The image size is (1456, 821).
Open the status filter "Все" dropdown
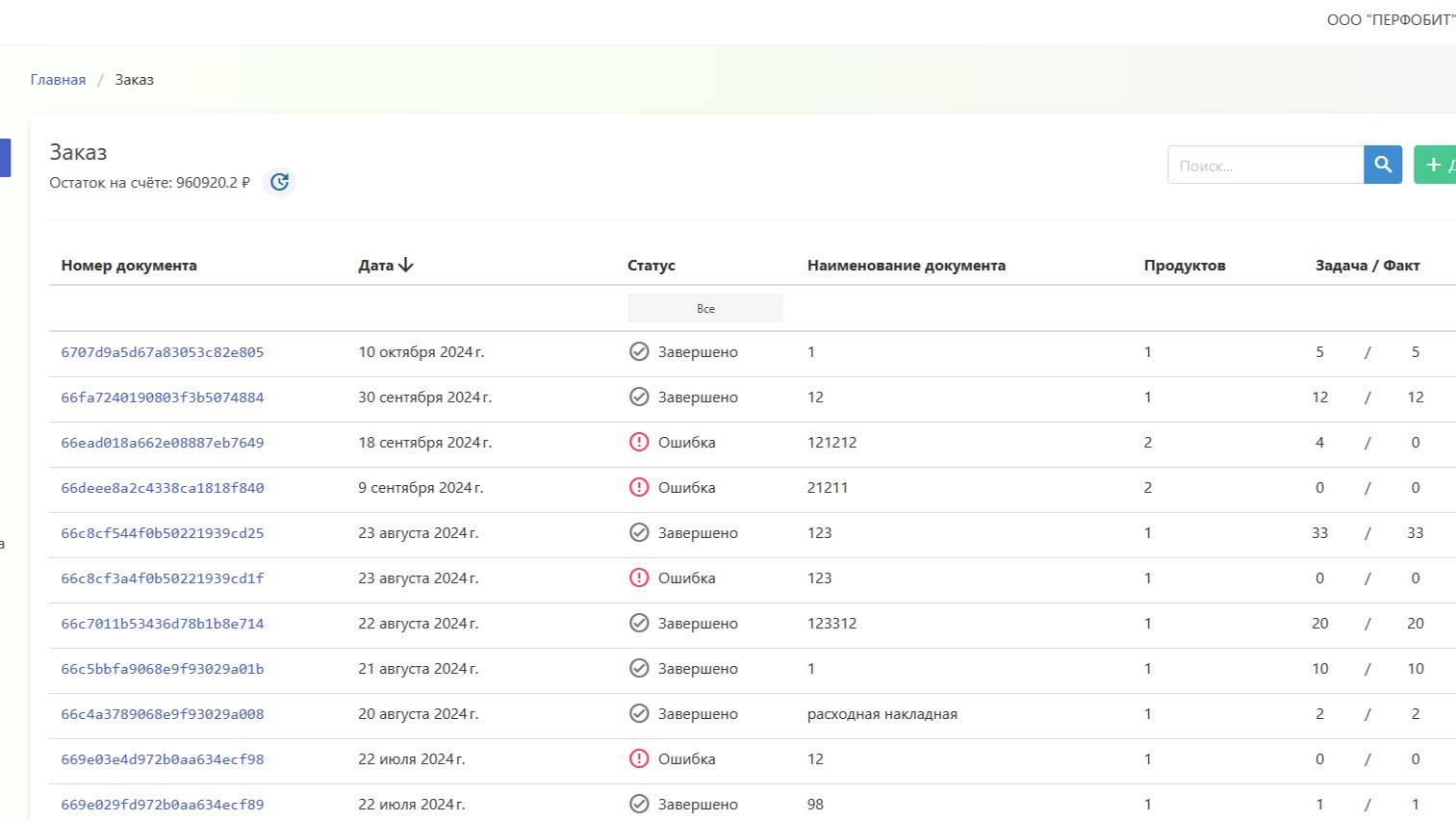pyautogui.click(x=705, y=309)
